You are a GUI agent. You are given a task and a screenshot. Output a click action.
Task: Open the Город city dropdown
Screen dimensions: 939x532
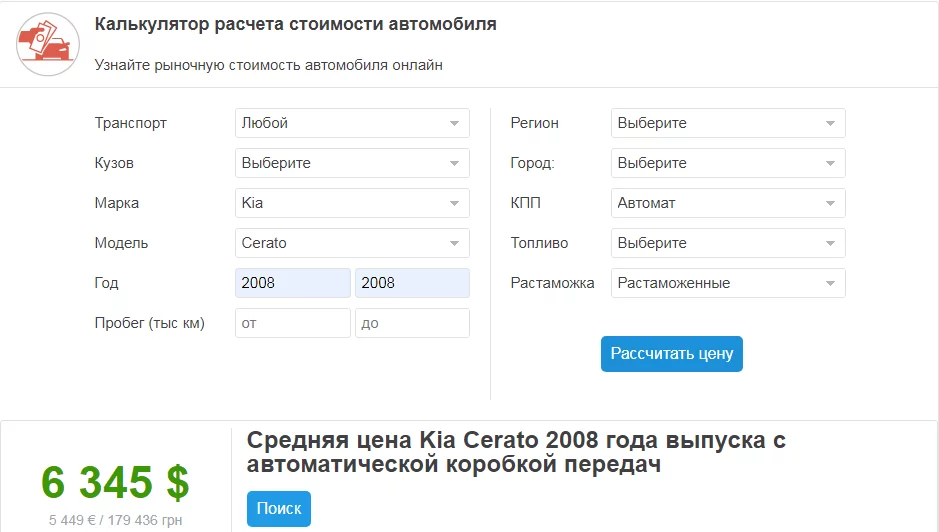click(x=728, y=163)
